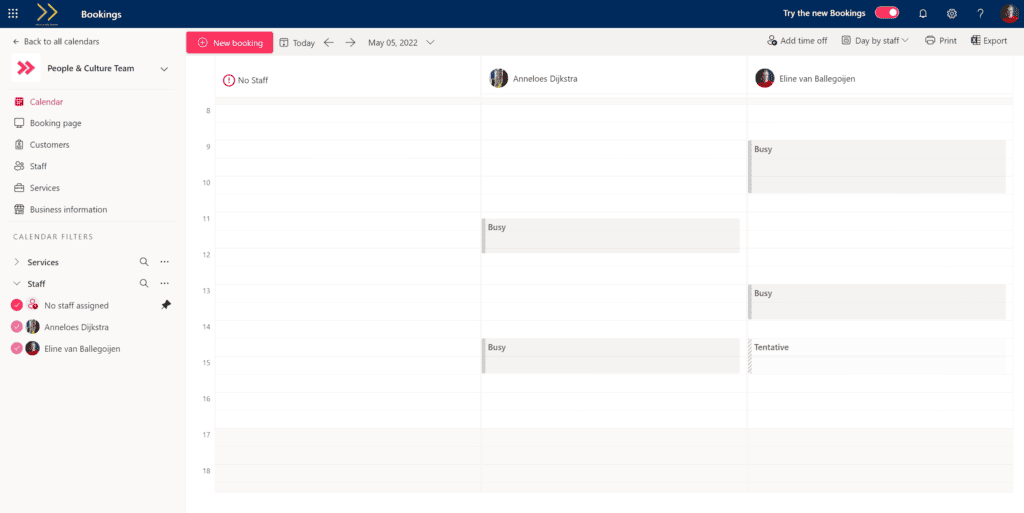Open the user account avatar

point(1009,14)
